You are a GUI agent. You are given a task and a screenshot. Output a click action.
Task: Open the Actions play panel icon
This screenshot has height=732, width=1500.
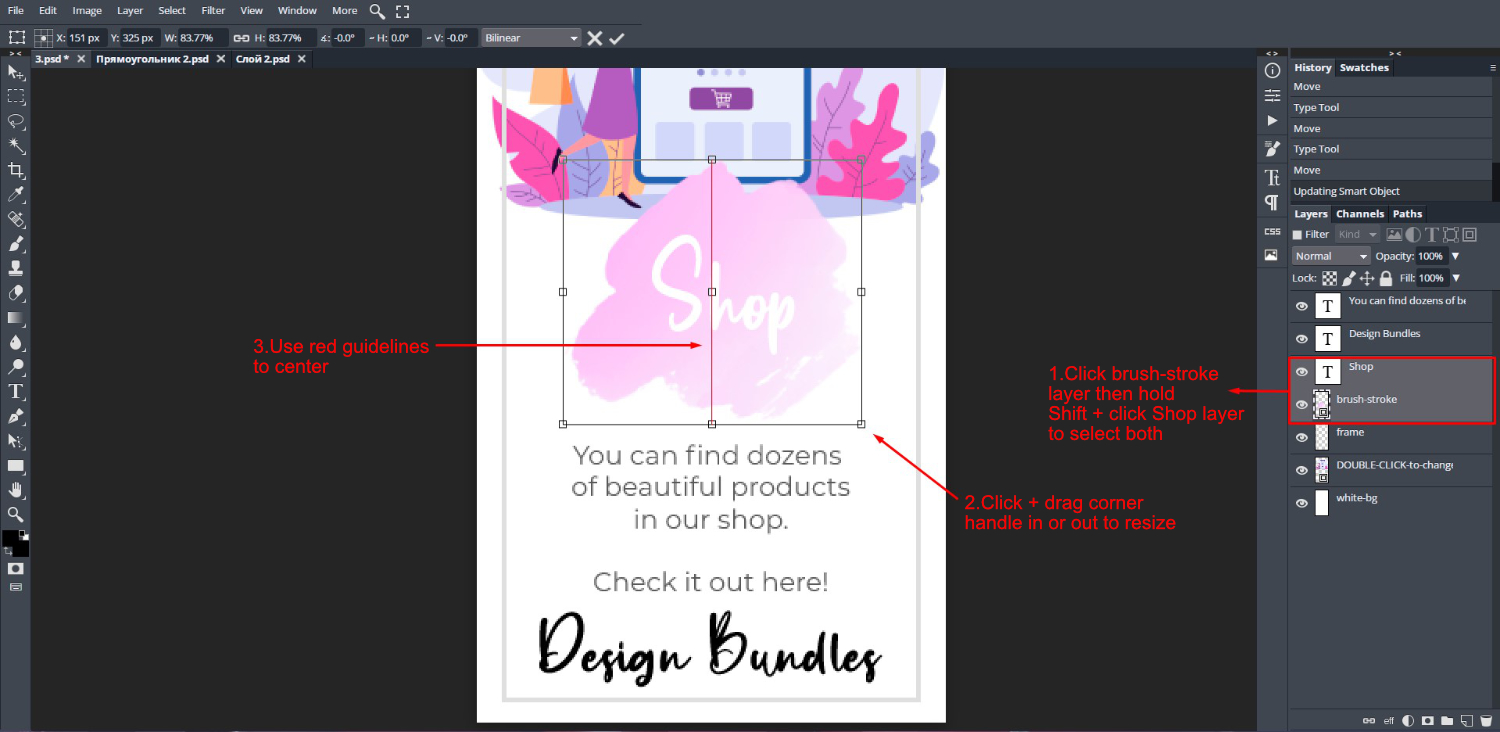[1272, 120]
